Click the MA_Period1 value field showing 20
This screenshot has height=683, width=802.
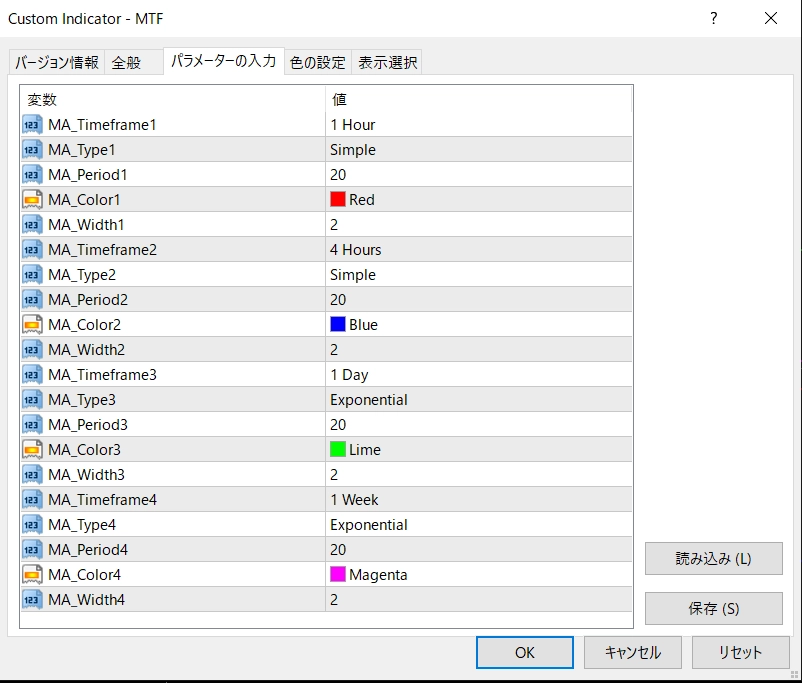pos(478,175)
